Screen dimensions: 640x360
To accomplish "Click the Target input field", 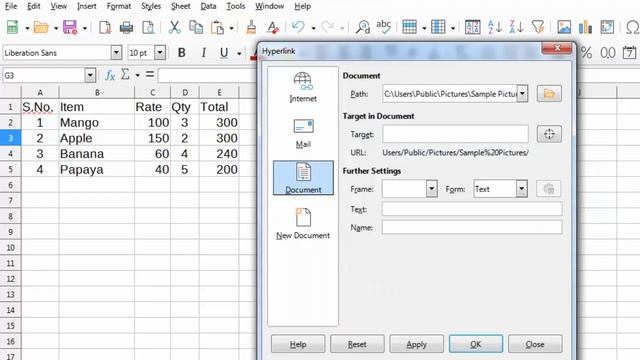I will click(x=455, y=134).
